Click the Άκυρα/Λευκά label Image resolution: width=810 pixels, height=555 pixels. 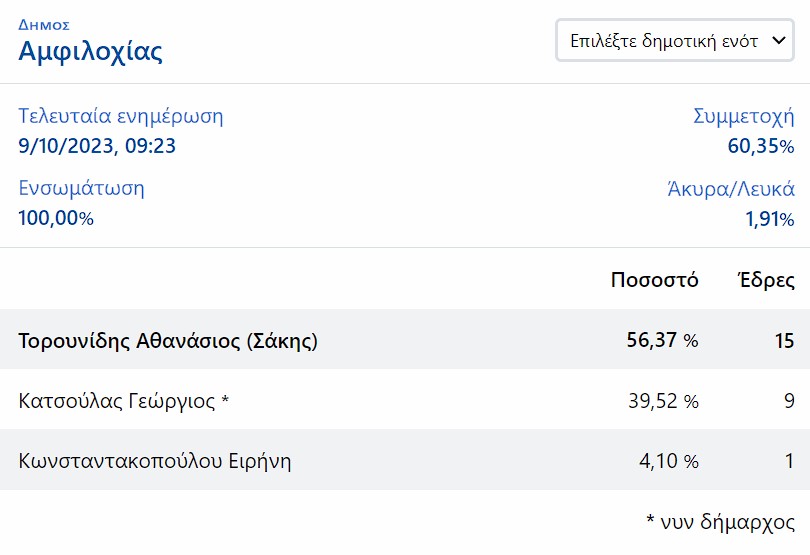click(x=731, y=189)
